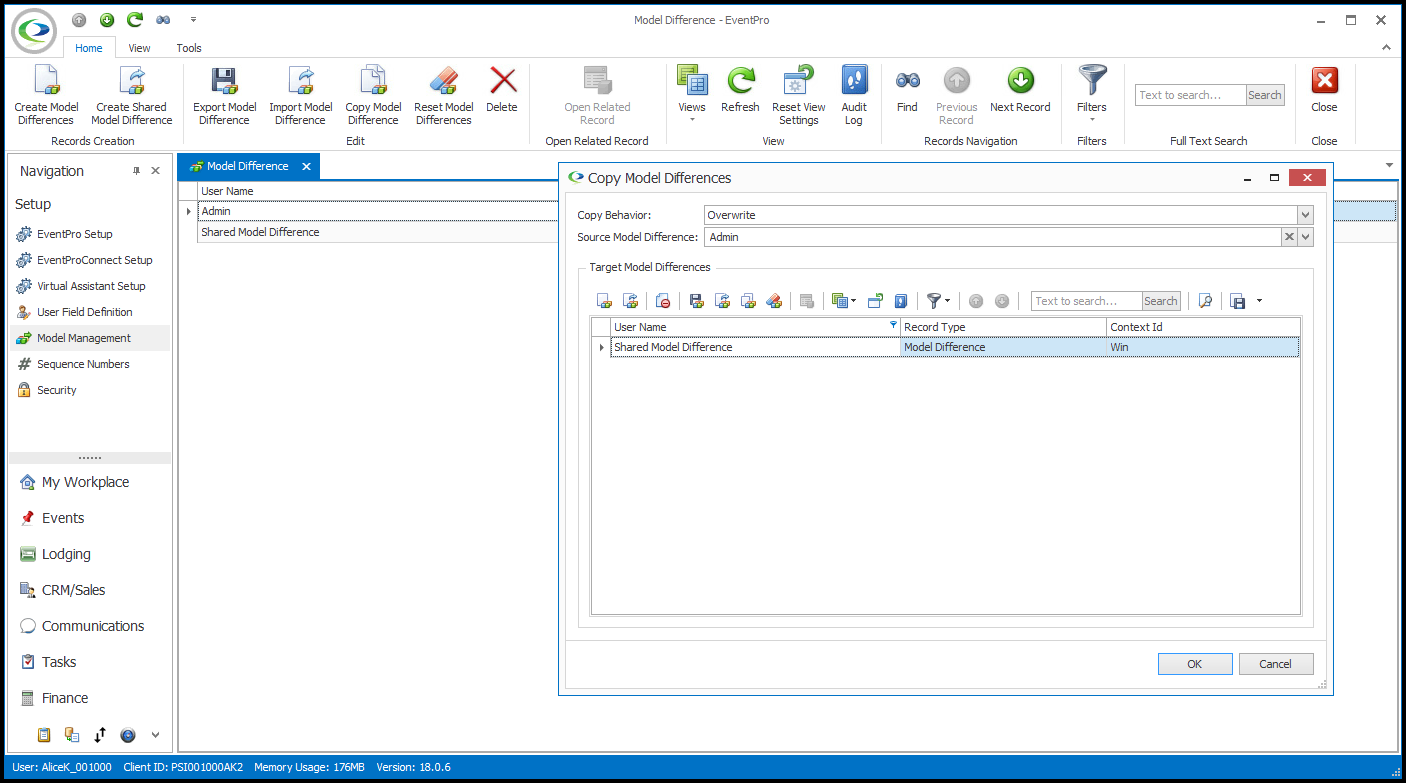Screen dimensions: 1406x783
Task: Collapse the ribbon using the top-right arrow
Action: tap(1386, 47)
